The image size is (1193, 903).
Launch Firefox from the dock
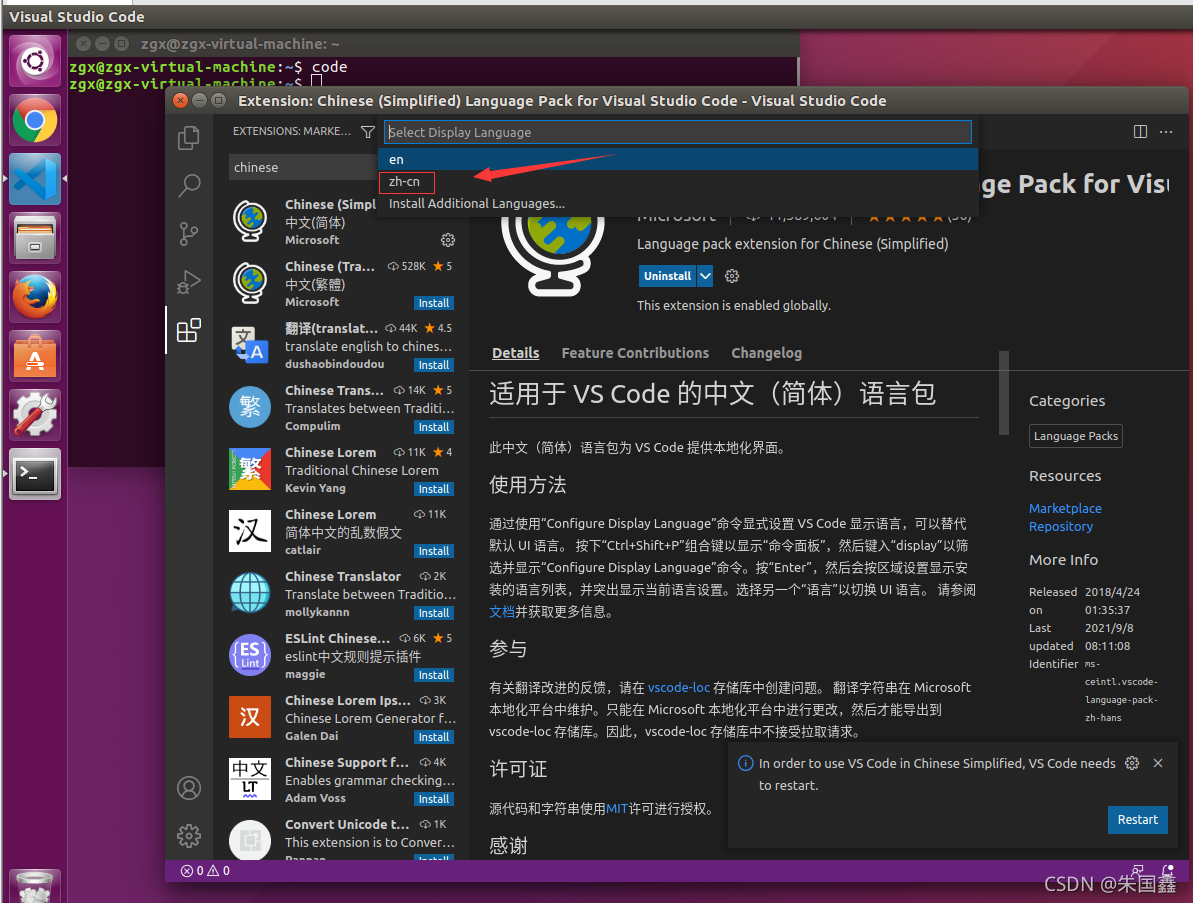pyautogui.click(x=35, y=297)
